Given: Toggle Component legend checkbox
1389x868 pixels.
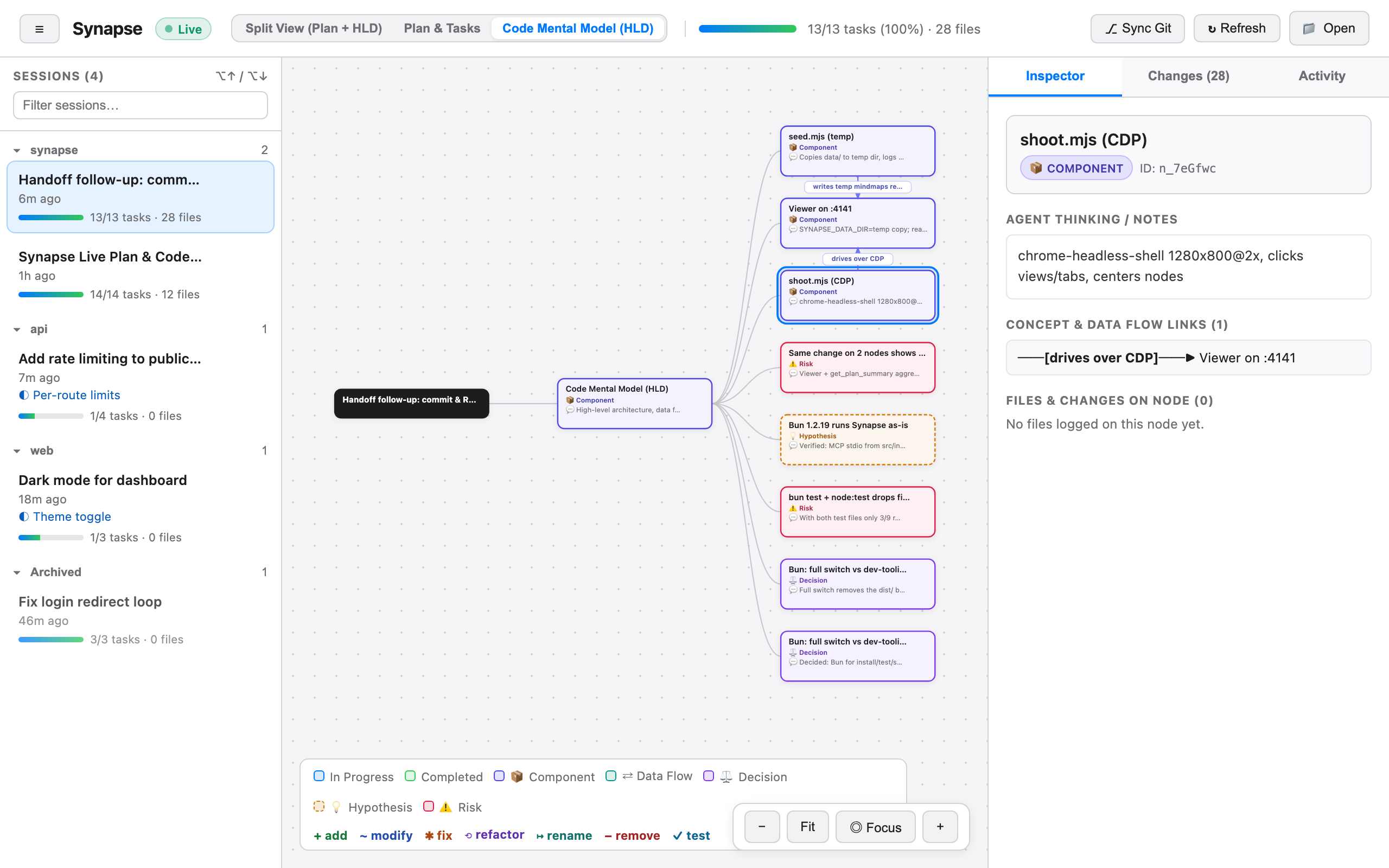Looking at the screenshot, I should tap(499, 776).
